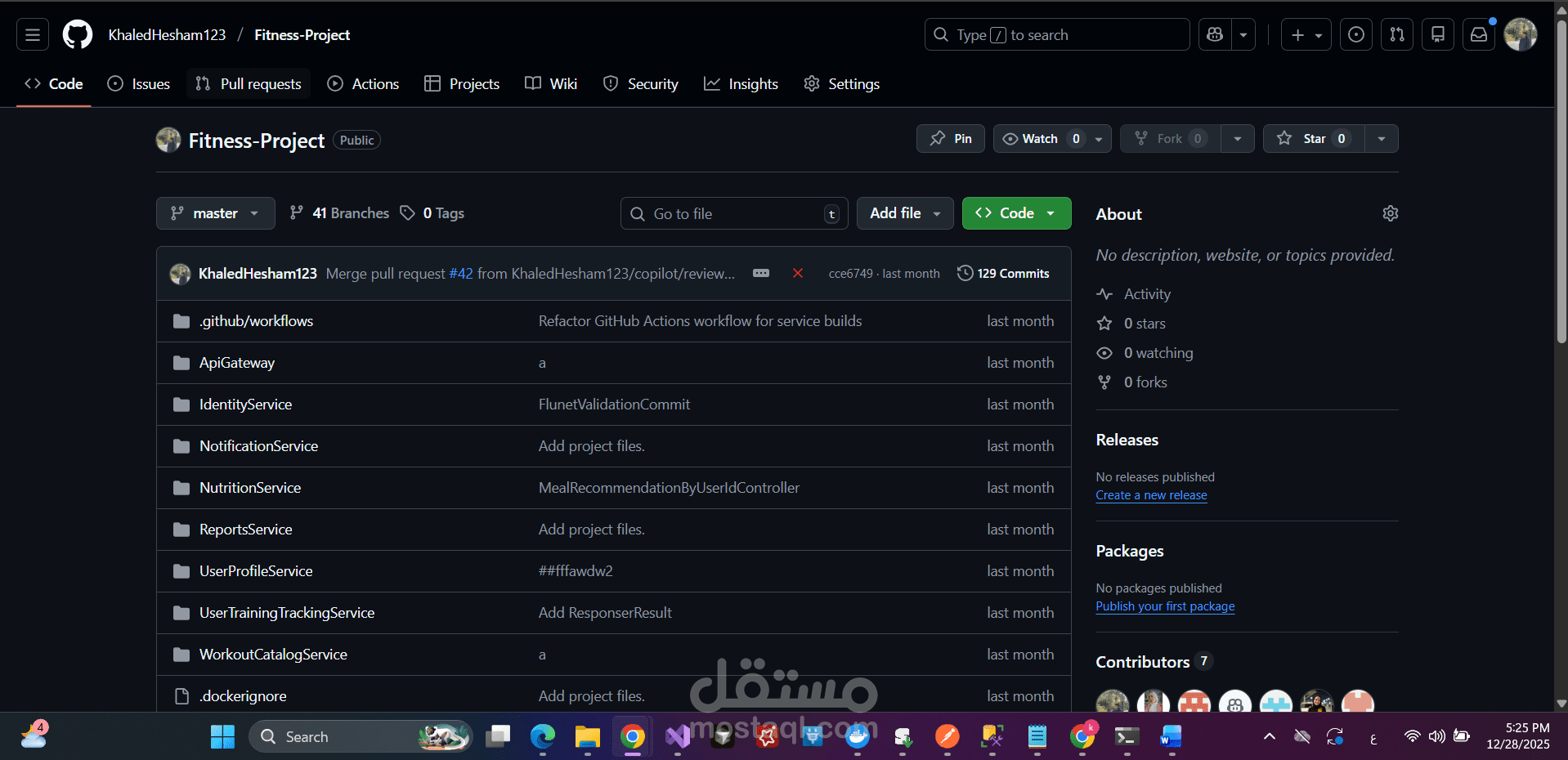Open Copilot chat icon in header
Image resolution: width=1568 pixels, height=760 pixels.
[x=1215, y=34]
